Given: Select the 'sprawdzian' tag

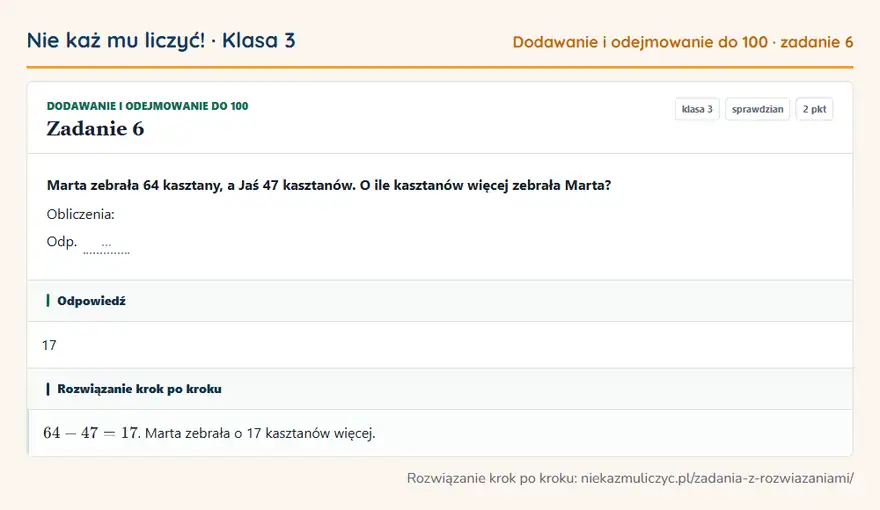Looking at the screenshot, I should coord(757,109).
